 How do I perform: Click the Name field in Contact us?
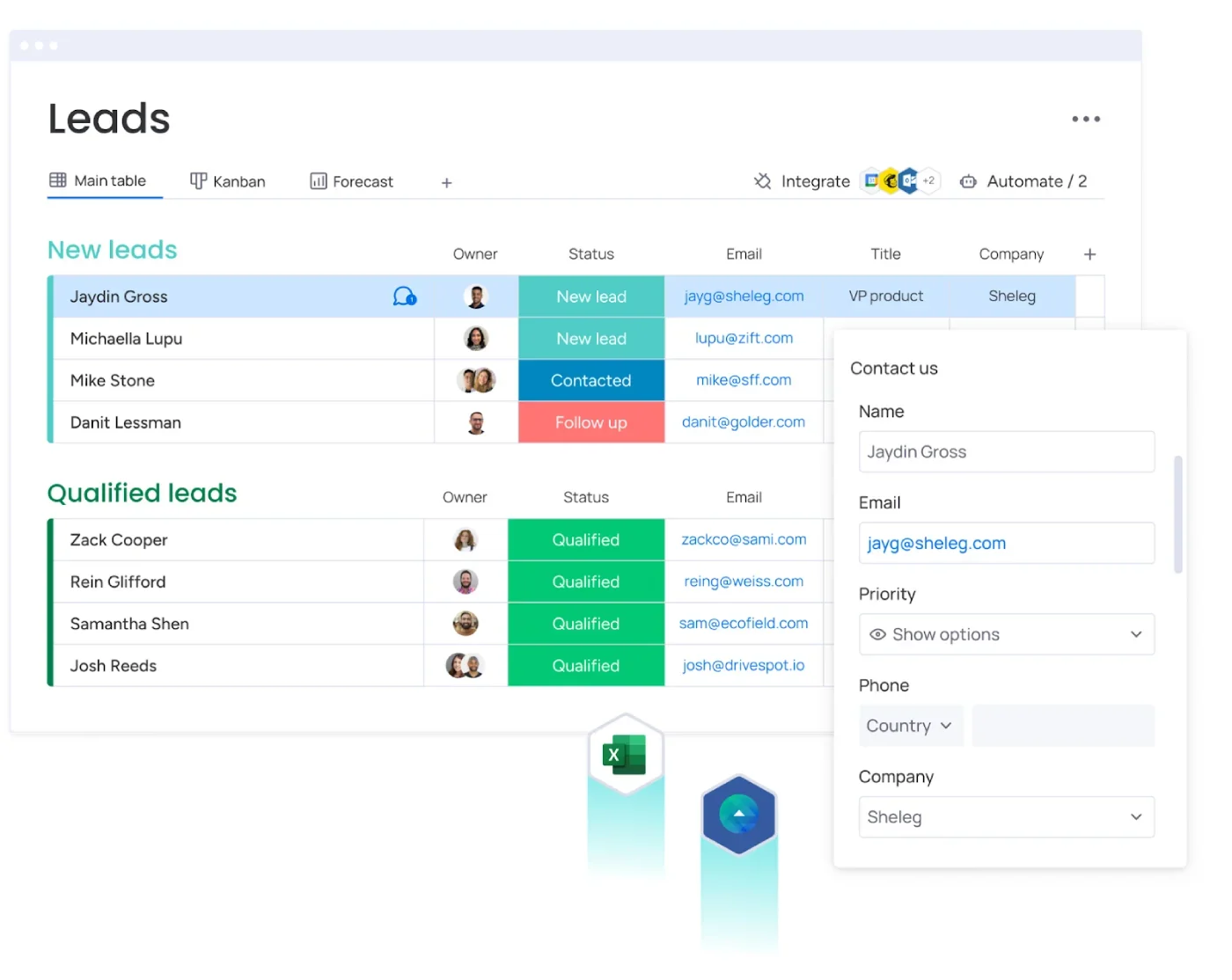click(1007, 451)
